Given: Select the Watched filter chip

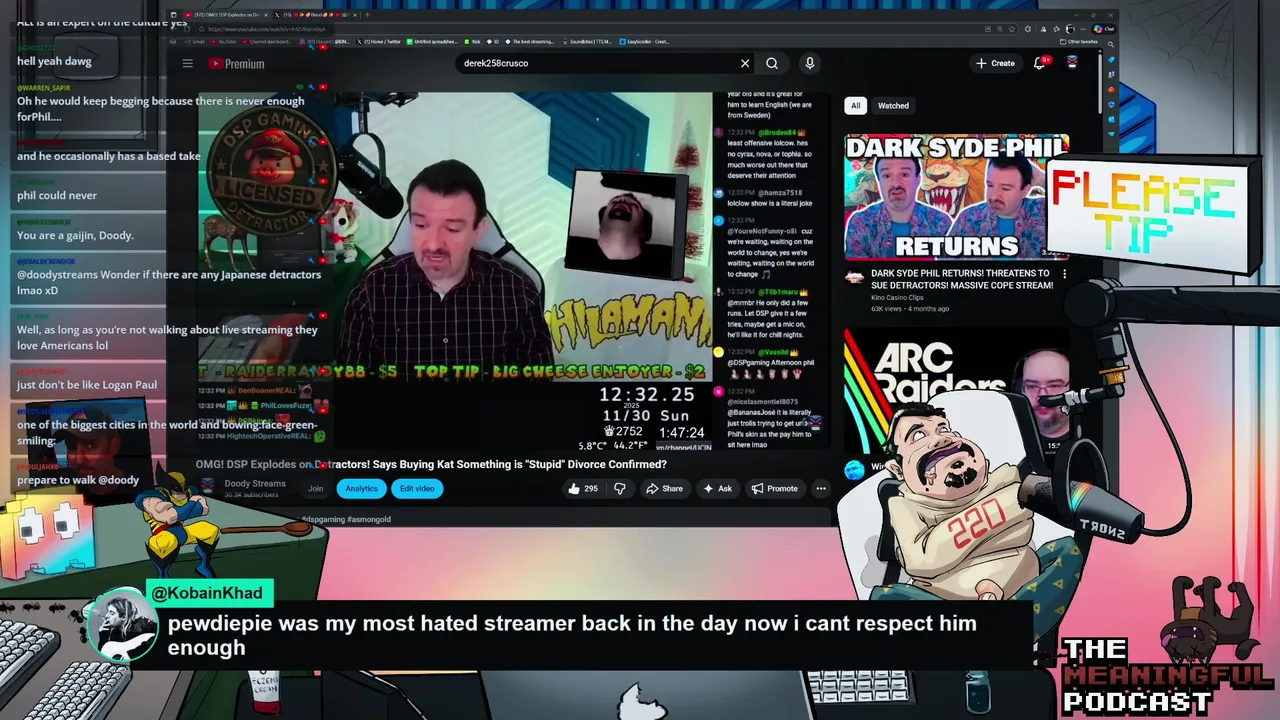Looking at the screenshot, I should [893, 105].
